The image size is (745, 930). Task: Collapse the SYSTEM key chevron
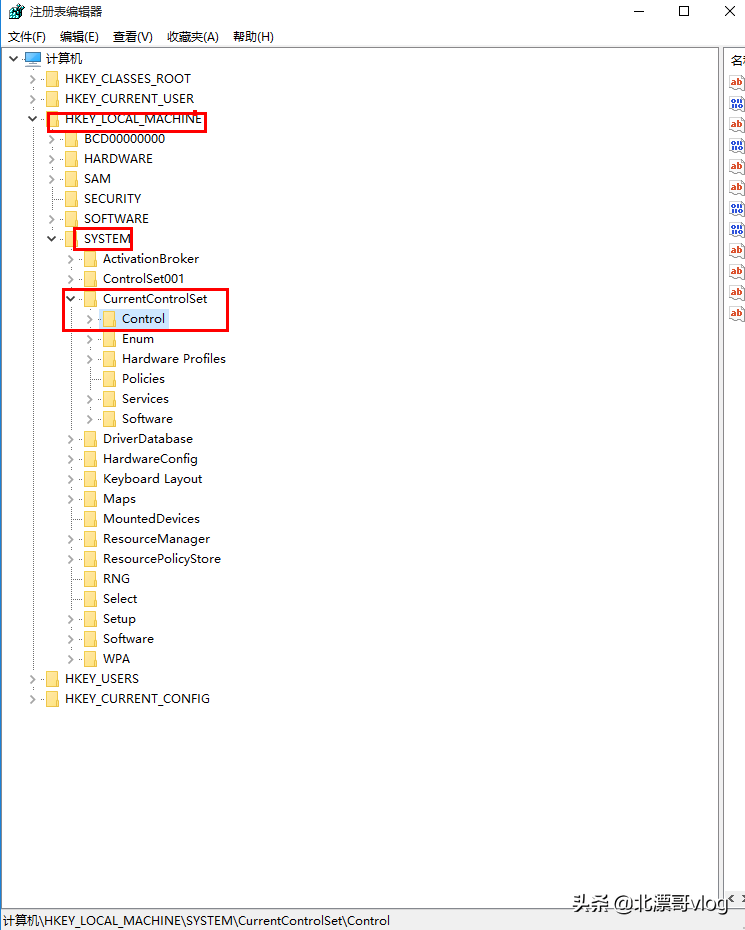tap(52, 239)
